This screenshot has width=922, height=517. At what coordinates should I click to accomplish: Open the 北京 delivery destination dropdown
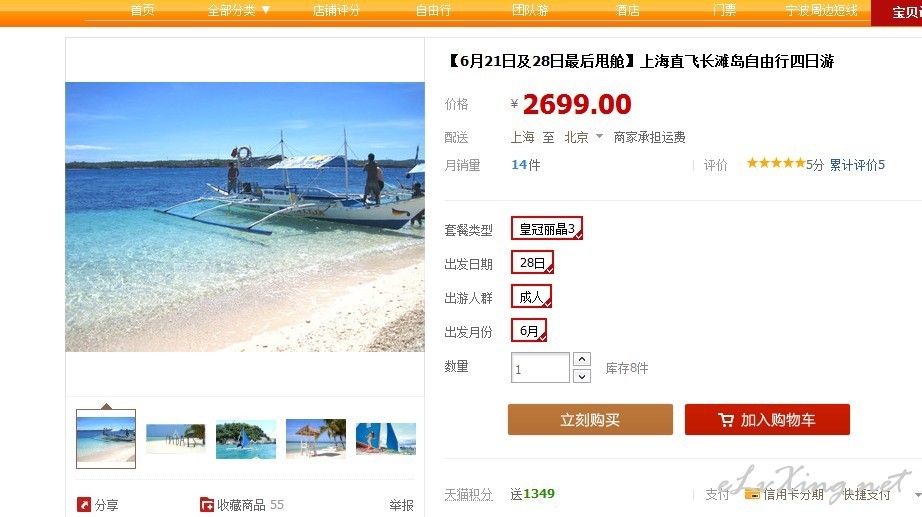coord(583,137)
